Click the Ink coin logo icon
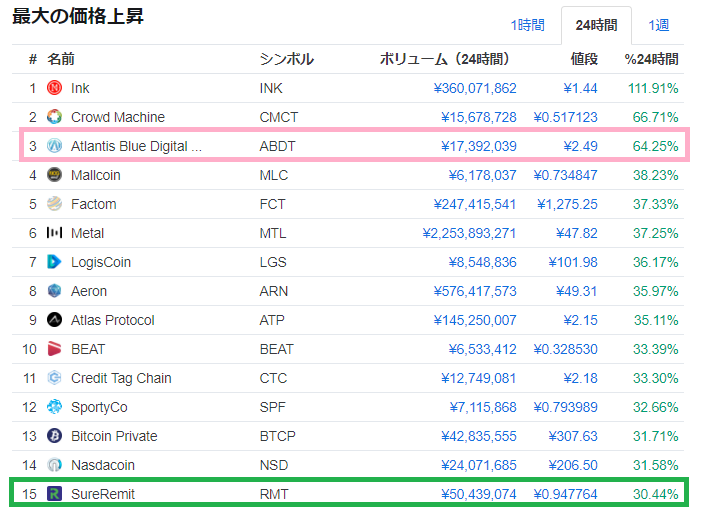Image resolution: width=701 pixels, height=508 pixels. tap(55, 88)
